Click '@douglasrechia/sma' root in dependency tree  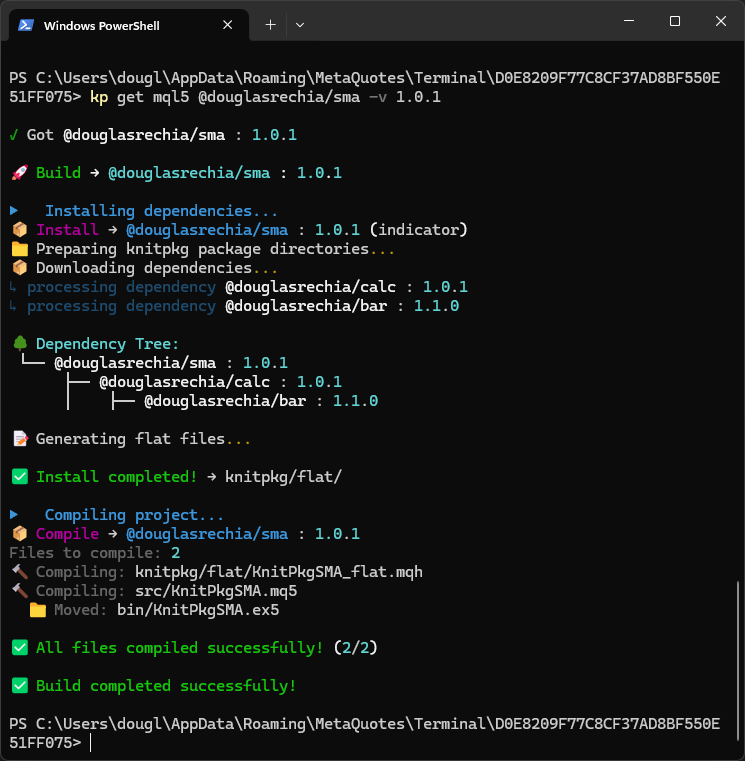pos(135,363)
